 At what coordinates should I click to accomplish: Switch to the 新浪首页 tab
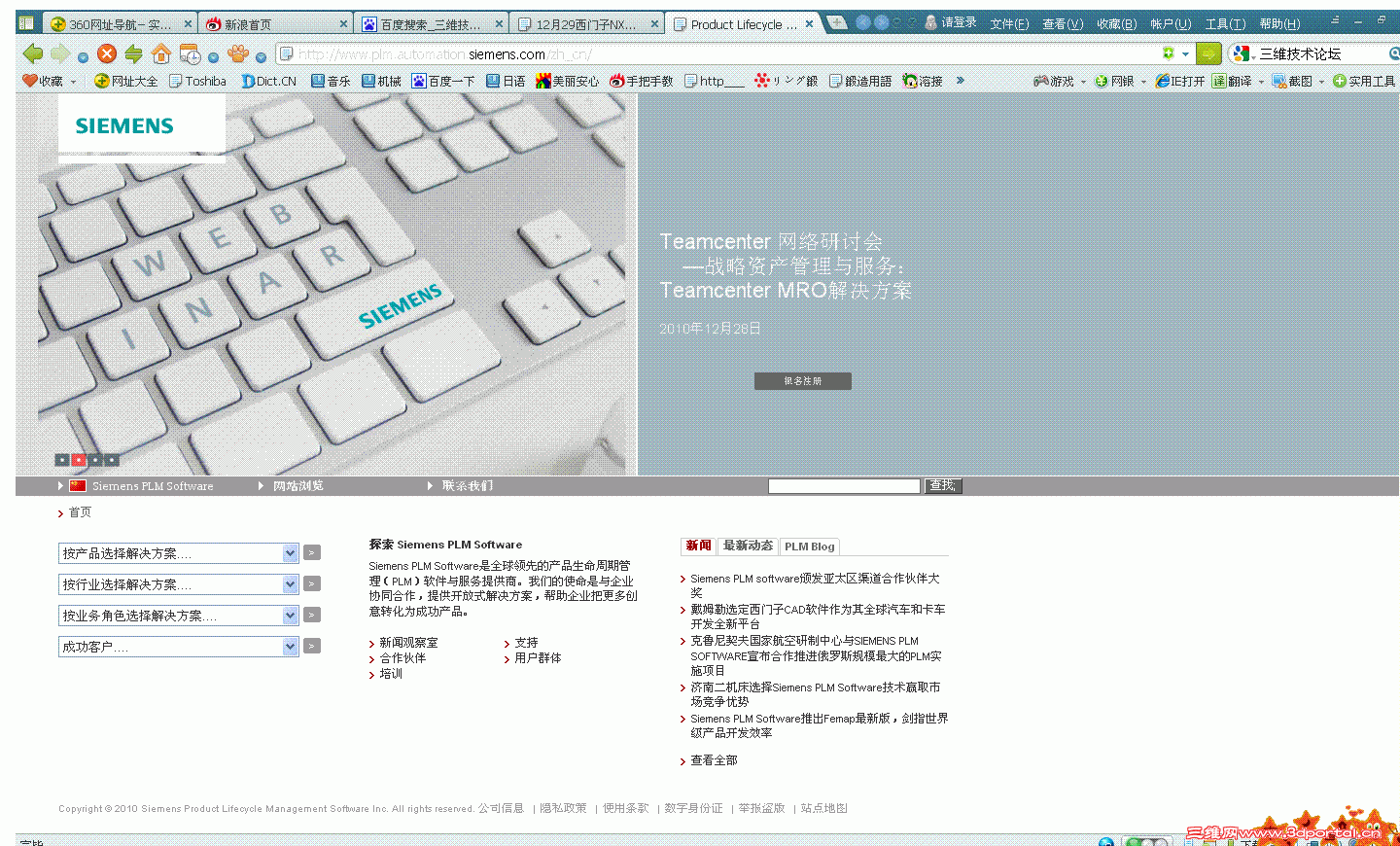[277, 24]
